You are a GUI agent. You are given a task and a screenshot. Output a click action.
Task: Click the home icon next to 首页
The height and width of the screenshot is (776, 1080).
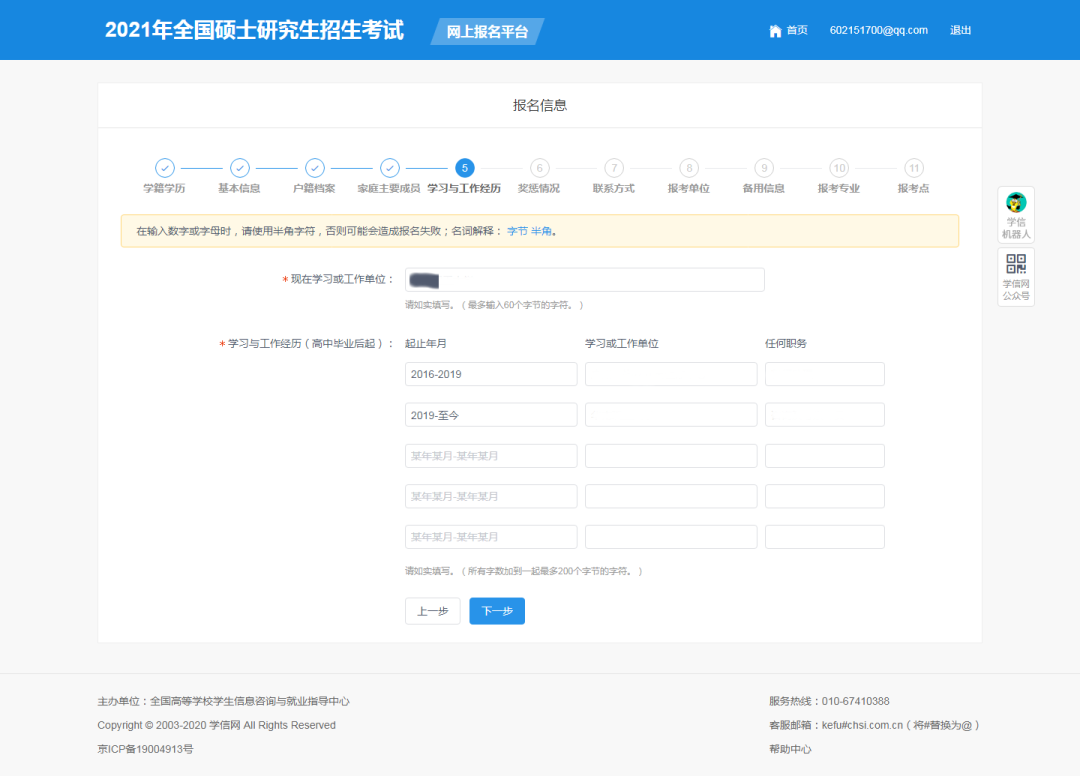coord(775,30)
